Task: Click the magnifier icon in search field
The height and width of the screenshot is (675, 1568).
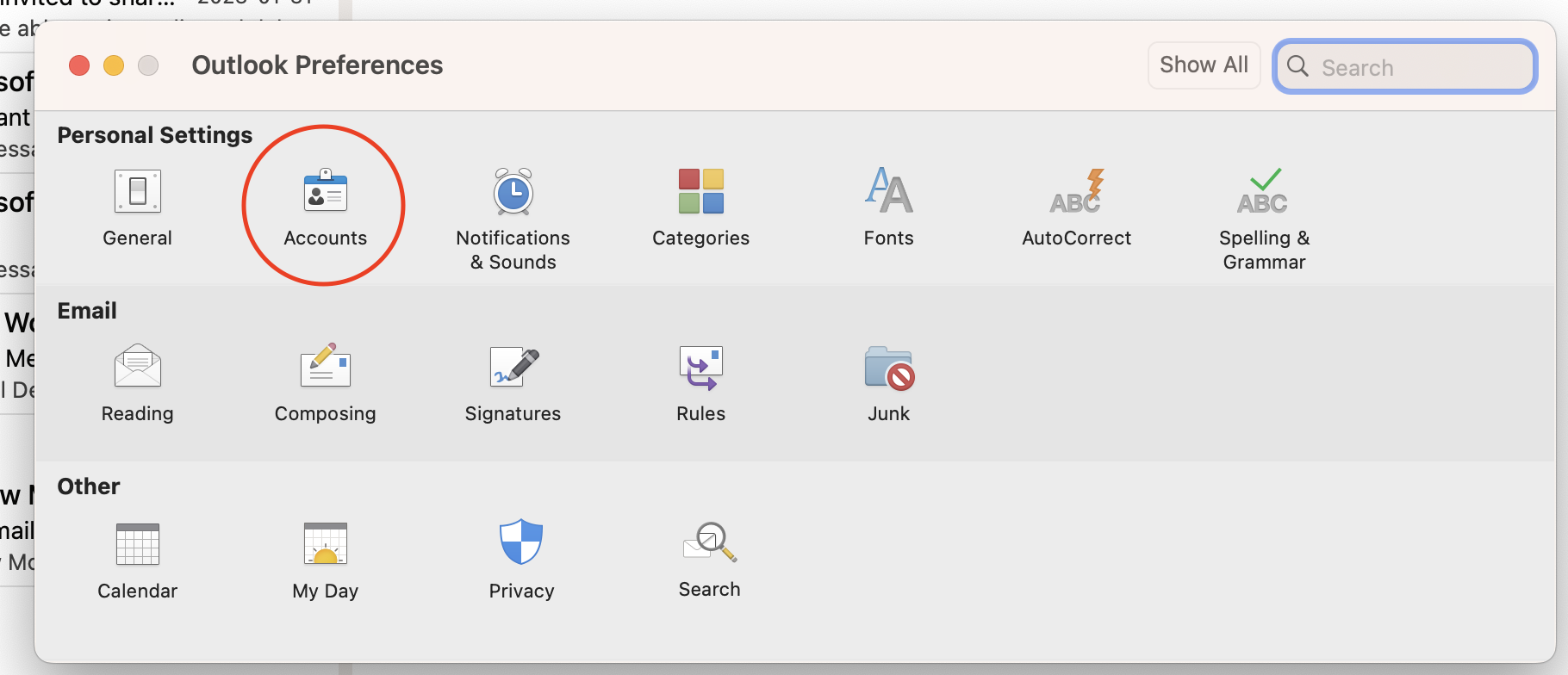Action: (1297, 66)
